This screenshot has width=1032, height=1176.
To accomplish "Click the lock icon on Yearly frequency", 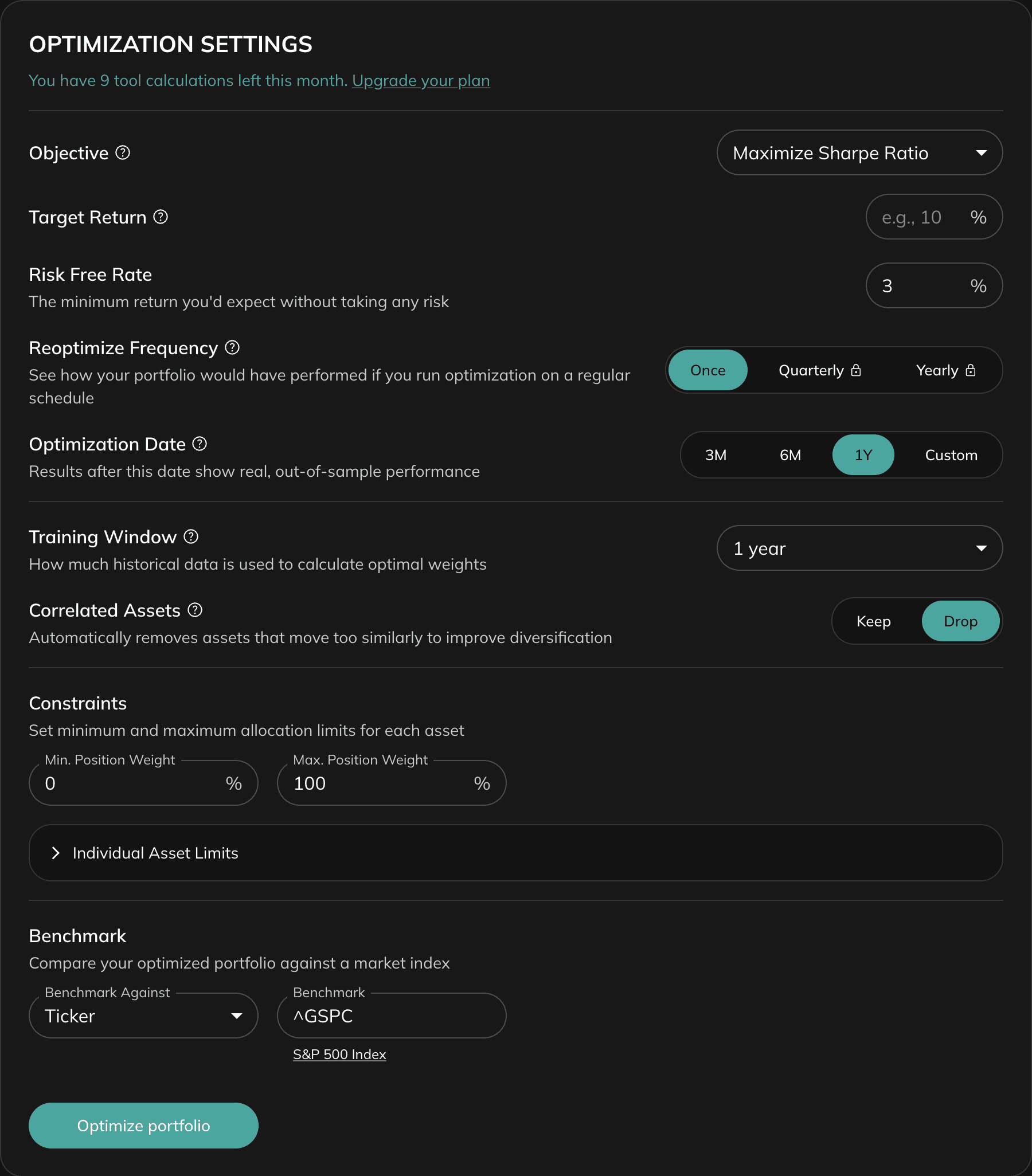I will (x=971, y=370).
